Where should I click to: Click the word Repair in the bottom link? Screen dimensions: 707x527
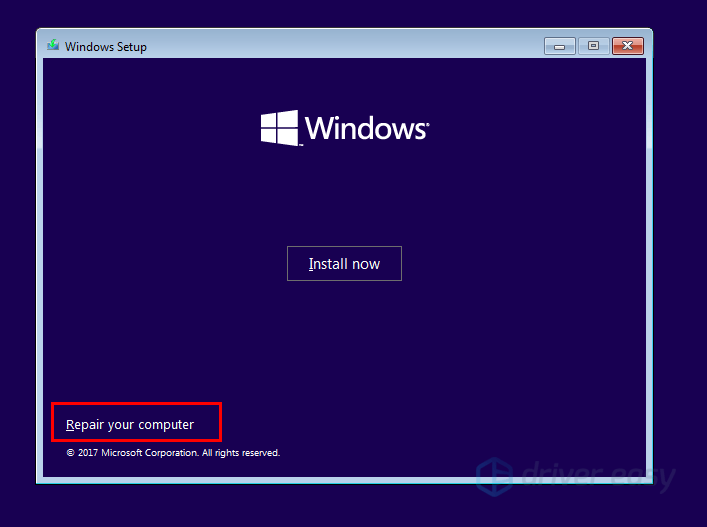84,425
